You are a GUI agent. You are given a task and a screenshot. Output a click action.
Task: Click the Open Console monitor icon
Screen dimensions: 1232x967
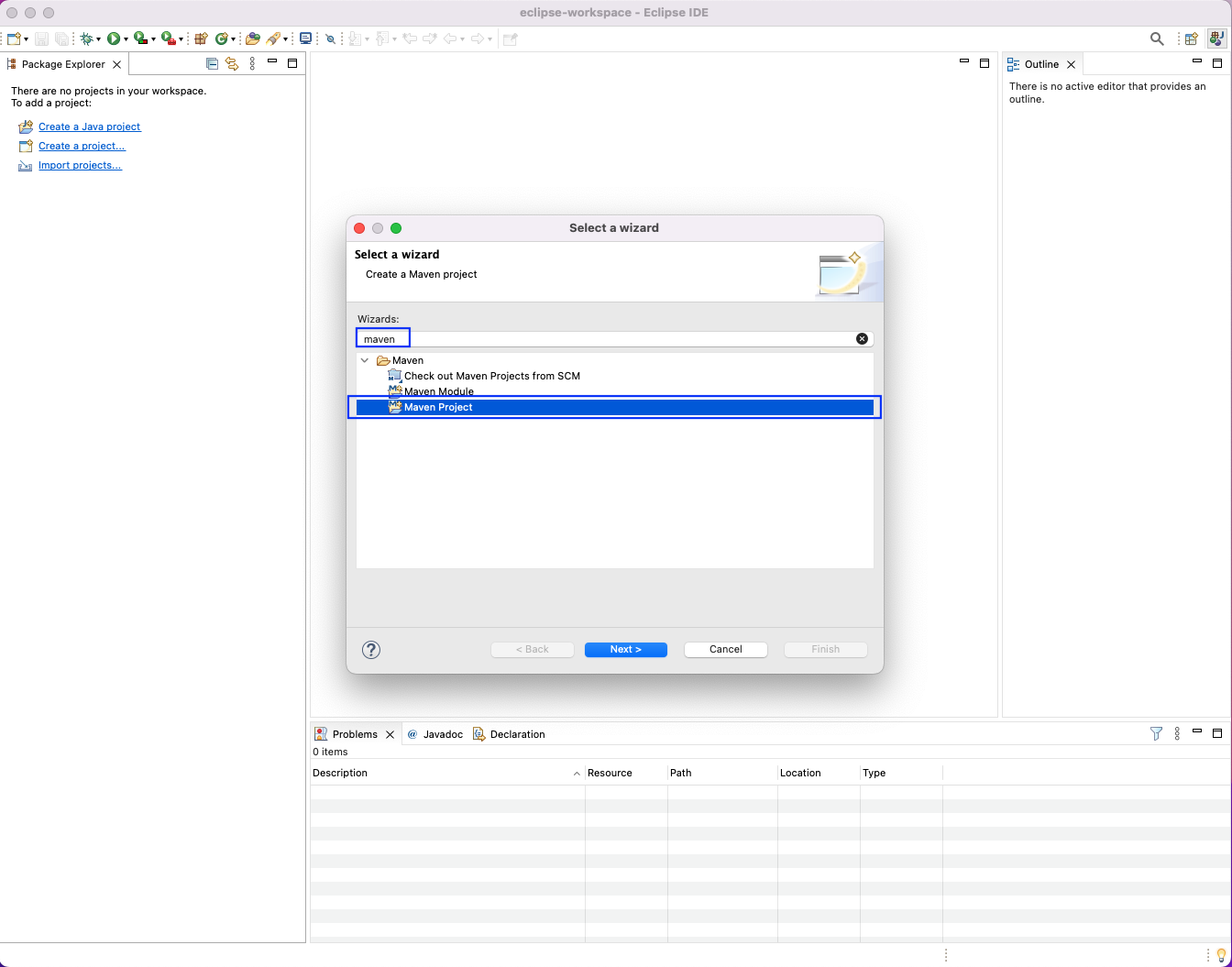[306, 38]
